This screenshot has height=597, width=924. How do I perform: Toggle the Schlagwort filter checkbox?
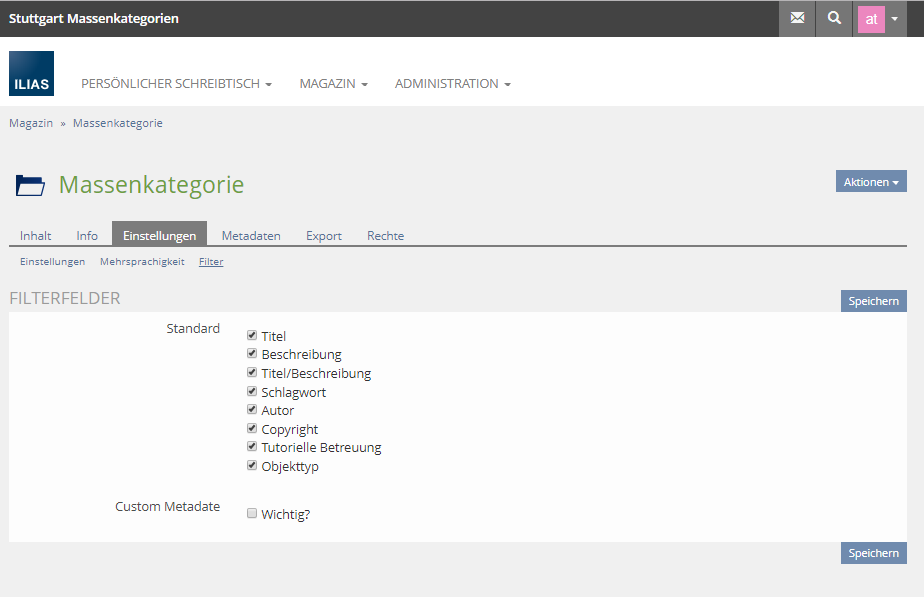[252, 392]
